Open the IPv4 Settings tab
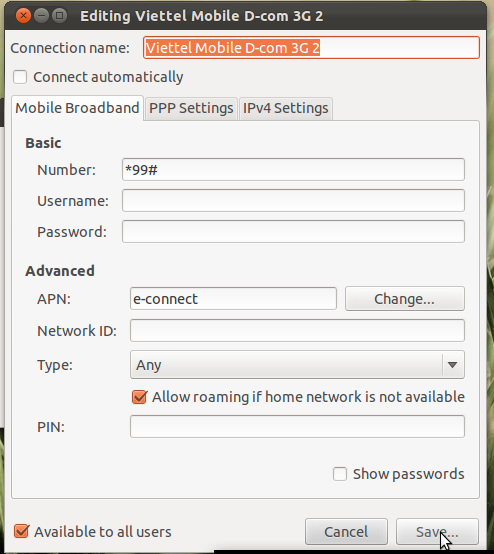The height and width of the screenshot is (554, 494). (286, 108)
